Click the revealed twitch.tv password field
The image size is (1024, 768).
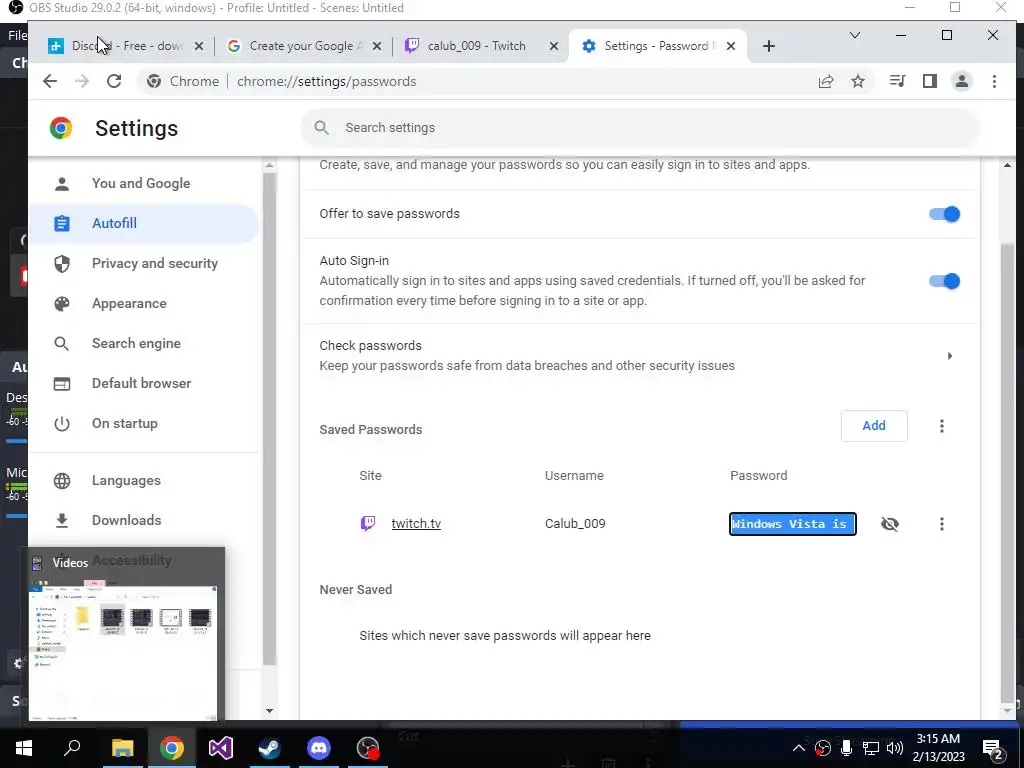[792, 524]
